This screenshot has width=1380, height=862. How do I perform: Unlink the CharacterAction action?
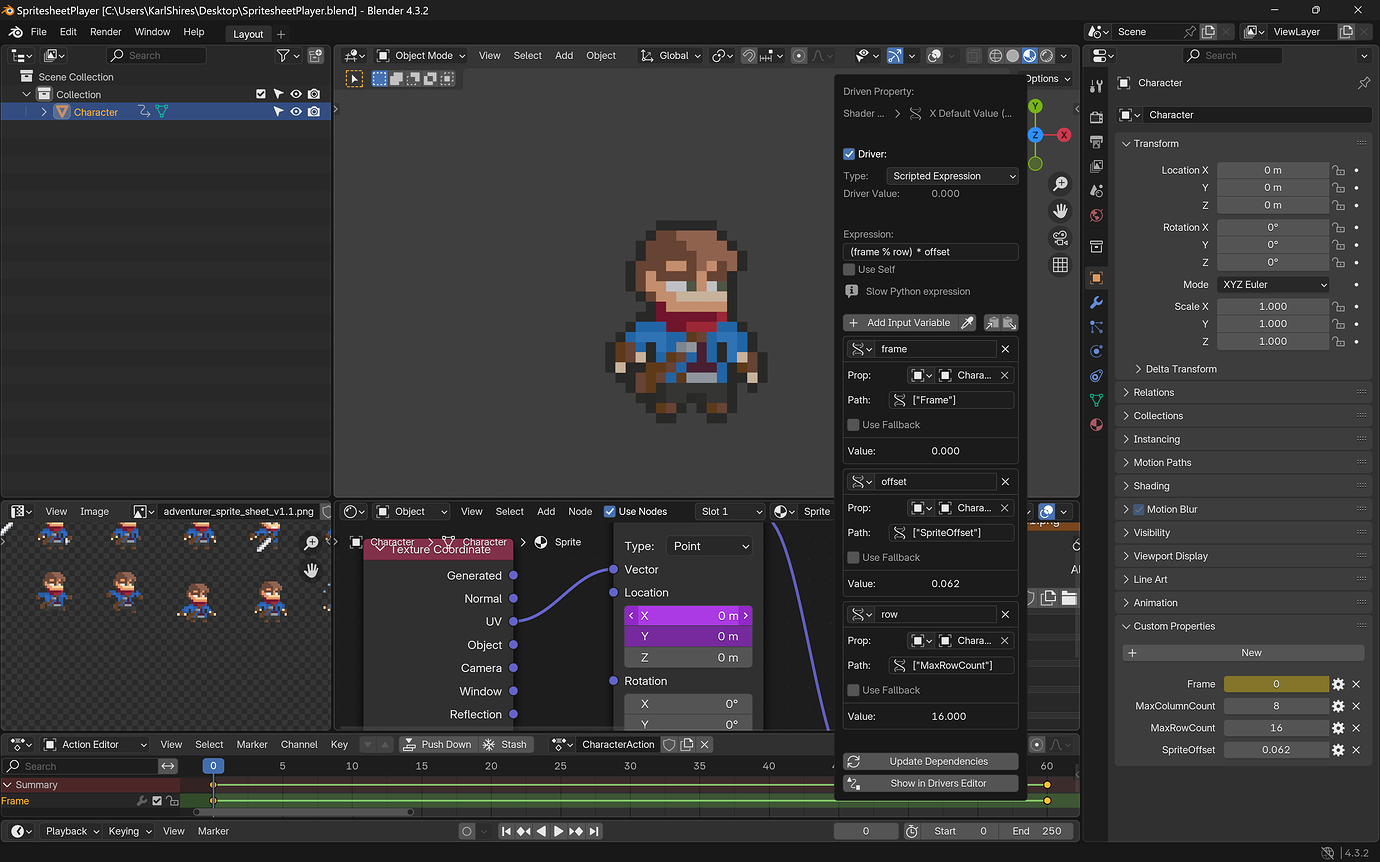coord(705,744)
